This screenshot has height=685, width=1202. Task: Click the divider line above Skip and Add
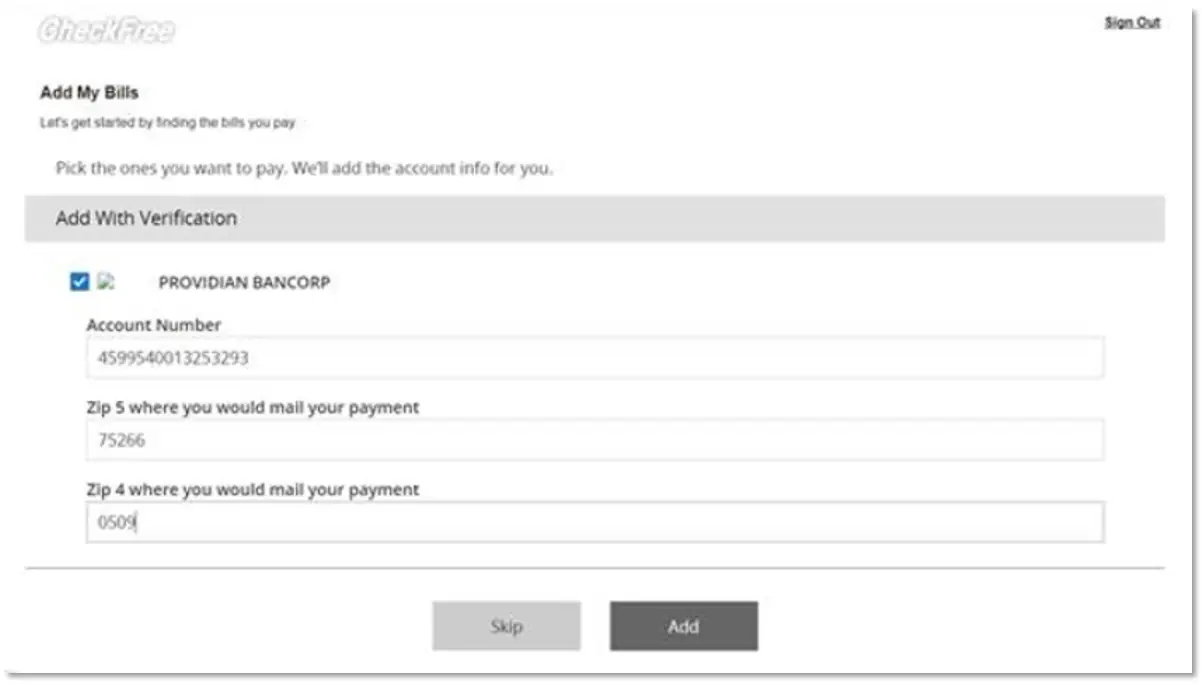(x=595, y=568)
